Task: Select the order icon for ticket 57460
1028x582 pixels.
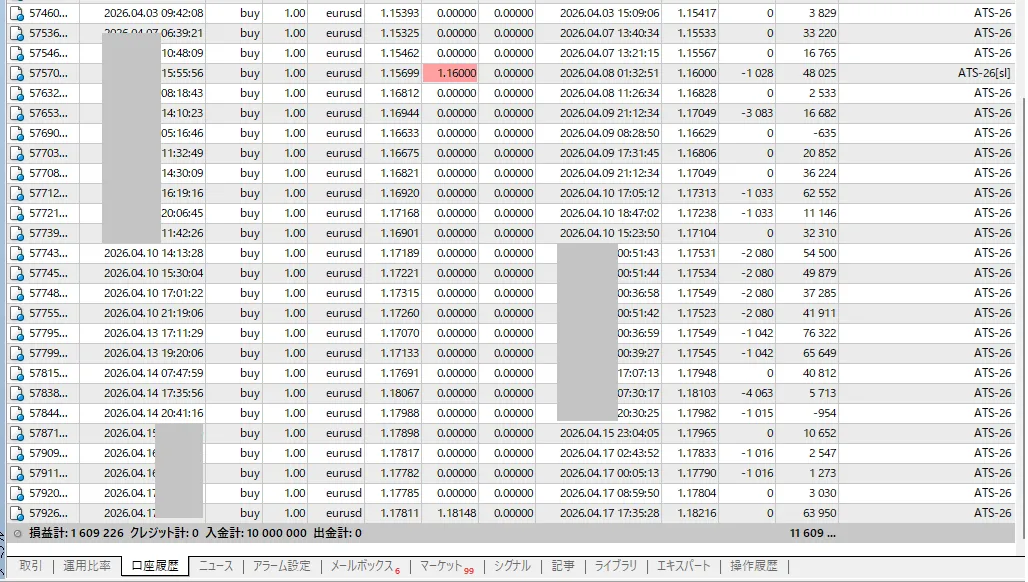Action: pyautogui.click(x=17, y=13)
